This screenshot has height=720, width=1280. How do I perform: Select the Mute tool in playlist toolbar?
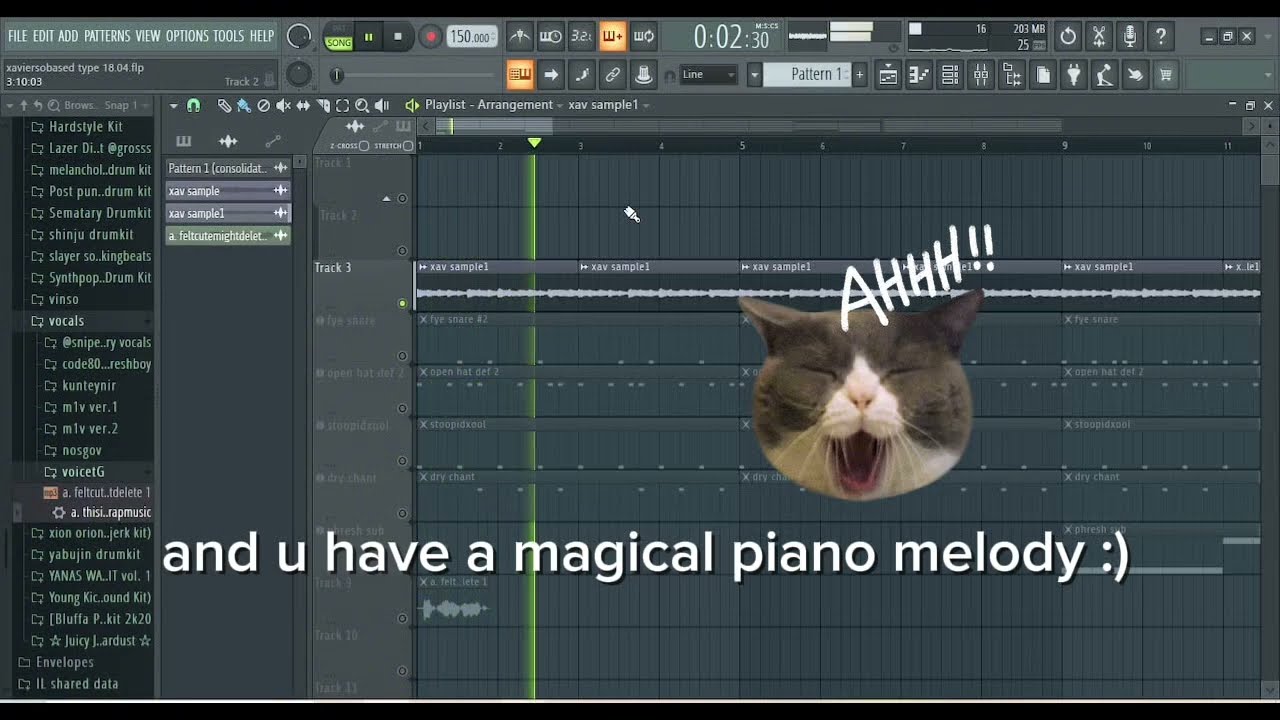pyautogui.click(x=283, y=105)
